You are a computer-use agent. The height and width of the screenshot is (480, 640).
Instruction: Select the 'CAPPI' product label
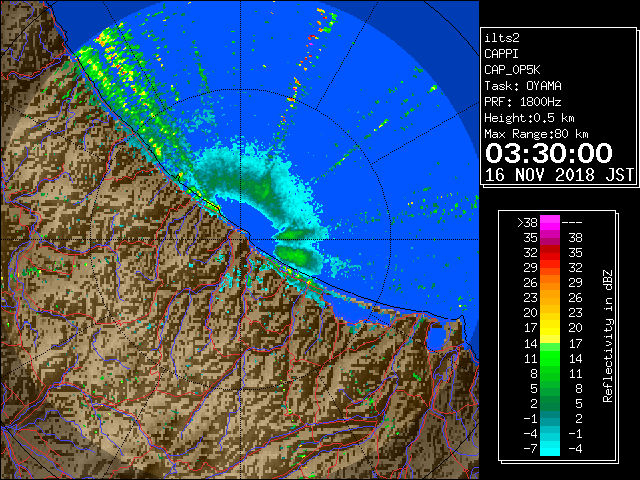tap(501, 54)
